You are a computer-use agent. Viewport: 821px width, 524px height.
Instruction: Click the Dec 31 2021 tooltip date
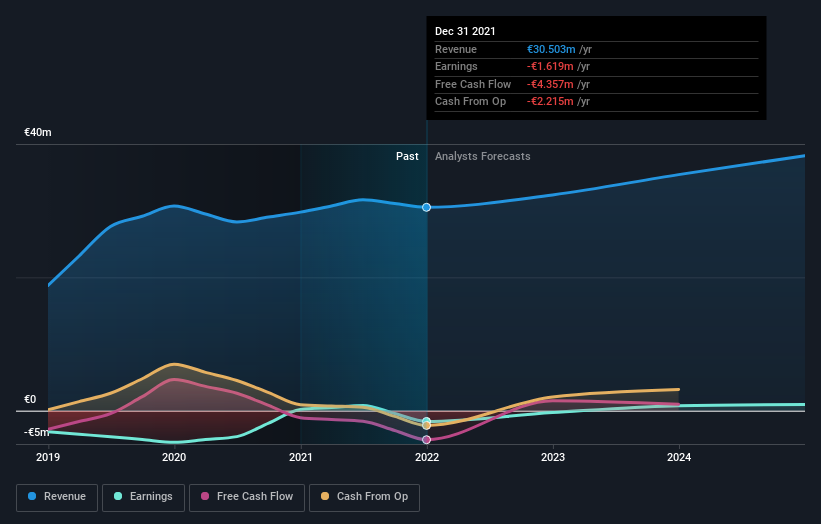[x=465, y=31]
